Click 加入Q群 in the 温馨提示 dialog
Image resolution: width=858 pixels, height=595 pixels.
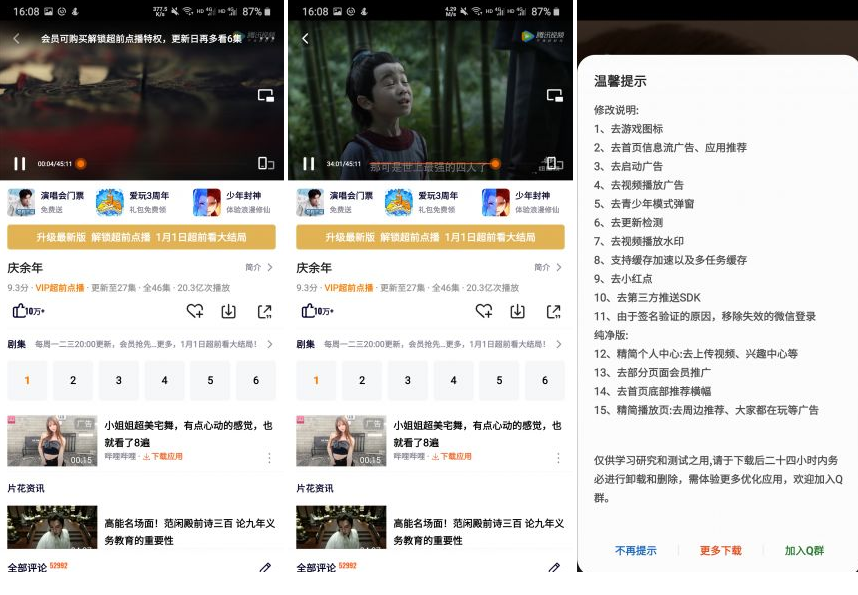[x=804, y=551]
